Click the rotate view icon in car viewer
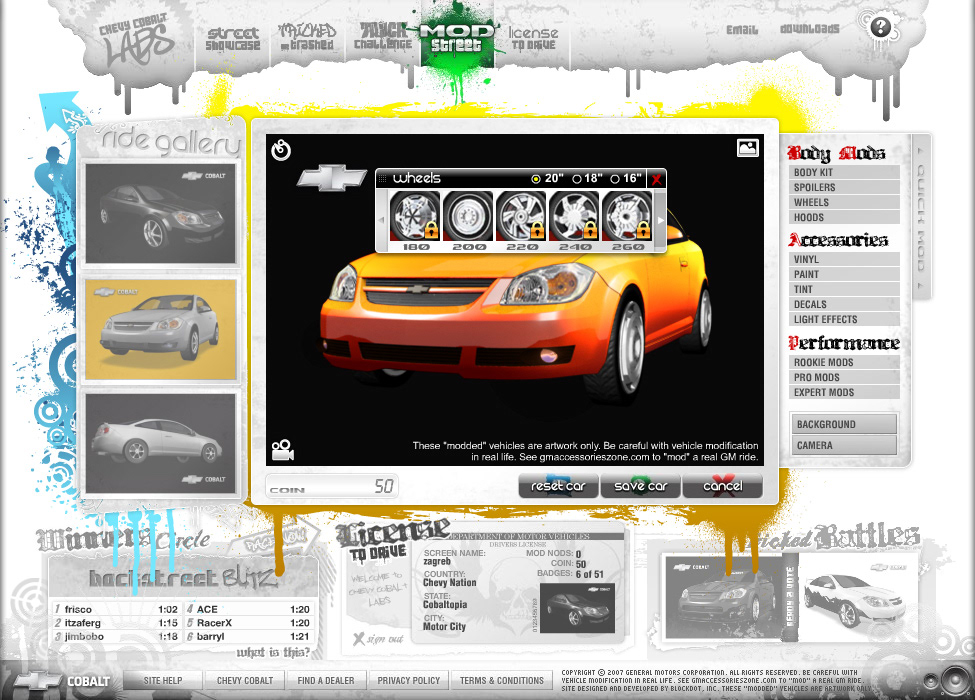This screenshot has height=700, width=975. coord(281,150)
